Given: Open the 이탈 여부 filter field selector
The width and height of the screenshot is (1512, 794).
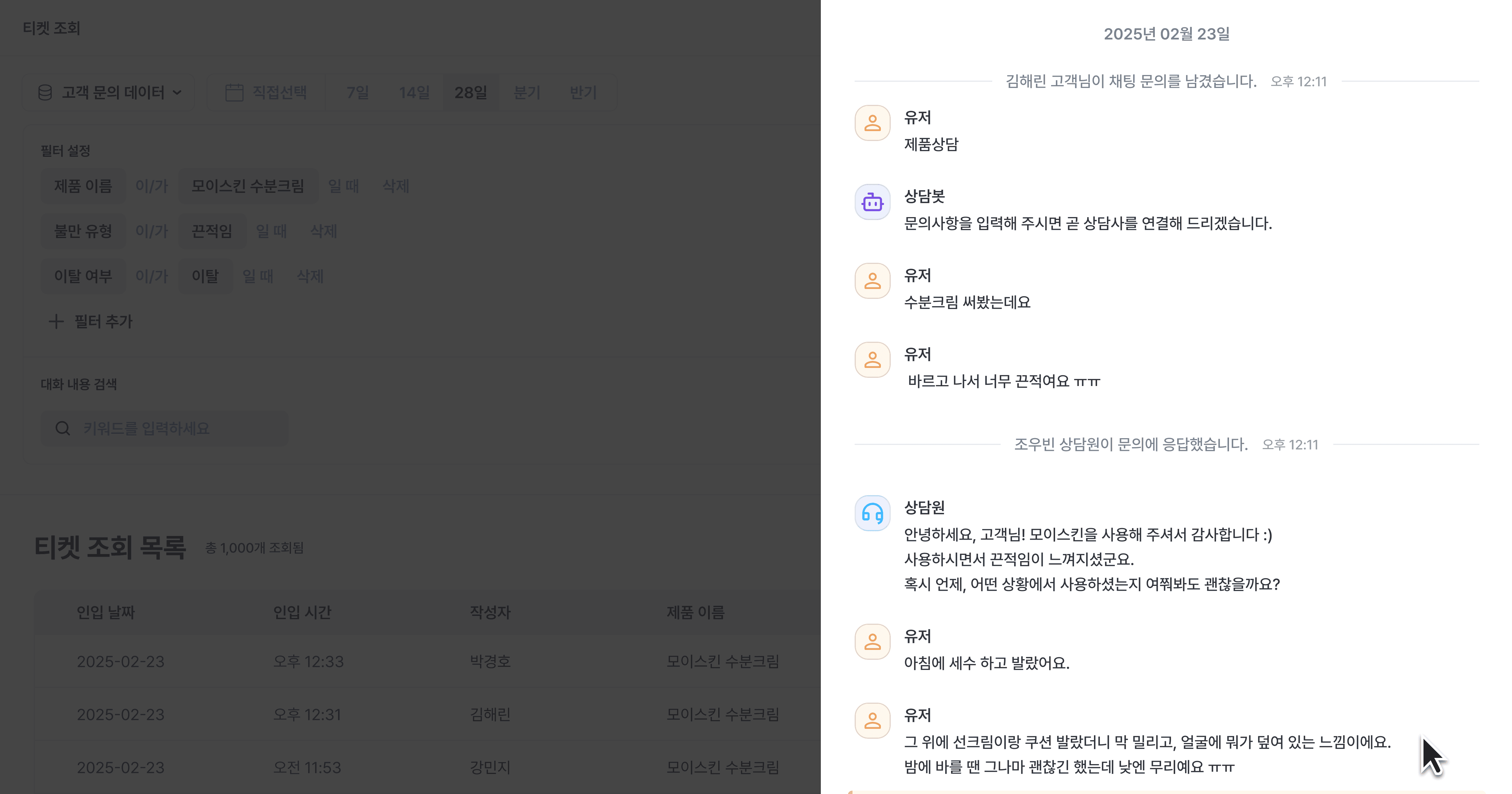Looking at the screenshot, I should pyautogui.click(x=83, y=277).
